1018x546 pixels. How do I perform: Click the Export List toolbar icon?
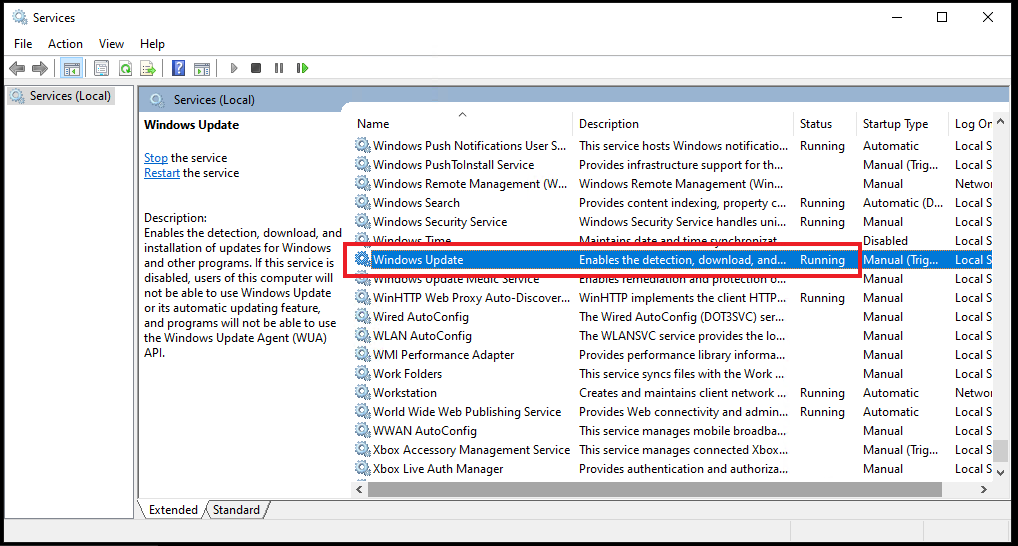coord(148,68)
